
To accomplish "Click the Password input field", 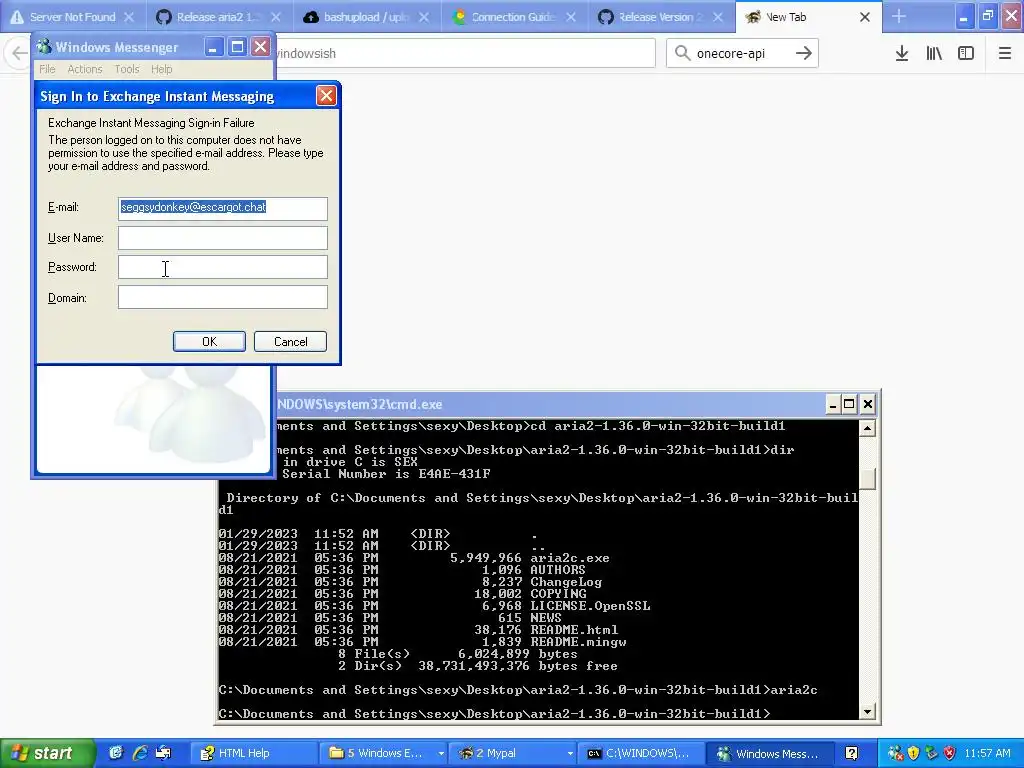I will tap(223, 267).
